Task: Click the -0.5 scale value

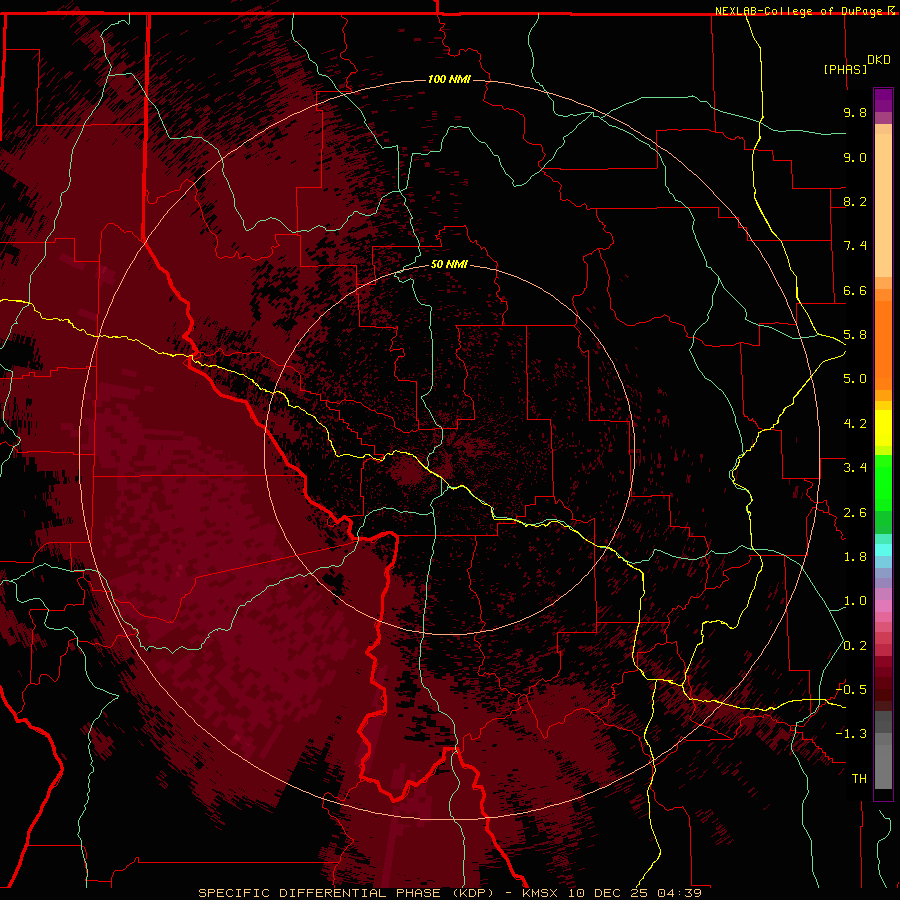Action: (852, 690)
